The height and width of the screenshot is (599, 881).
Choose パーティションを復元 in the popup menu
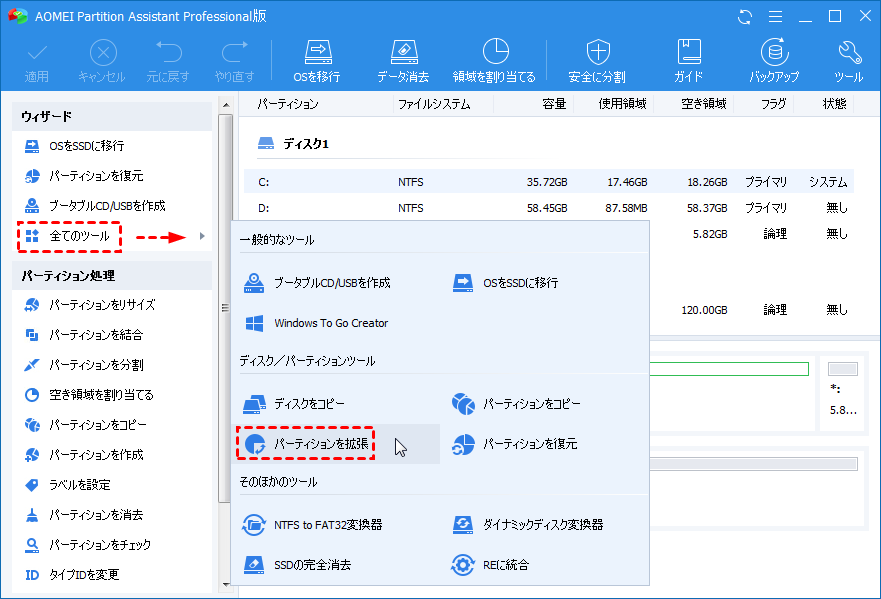pos(514,444)
